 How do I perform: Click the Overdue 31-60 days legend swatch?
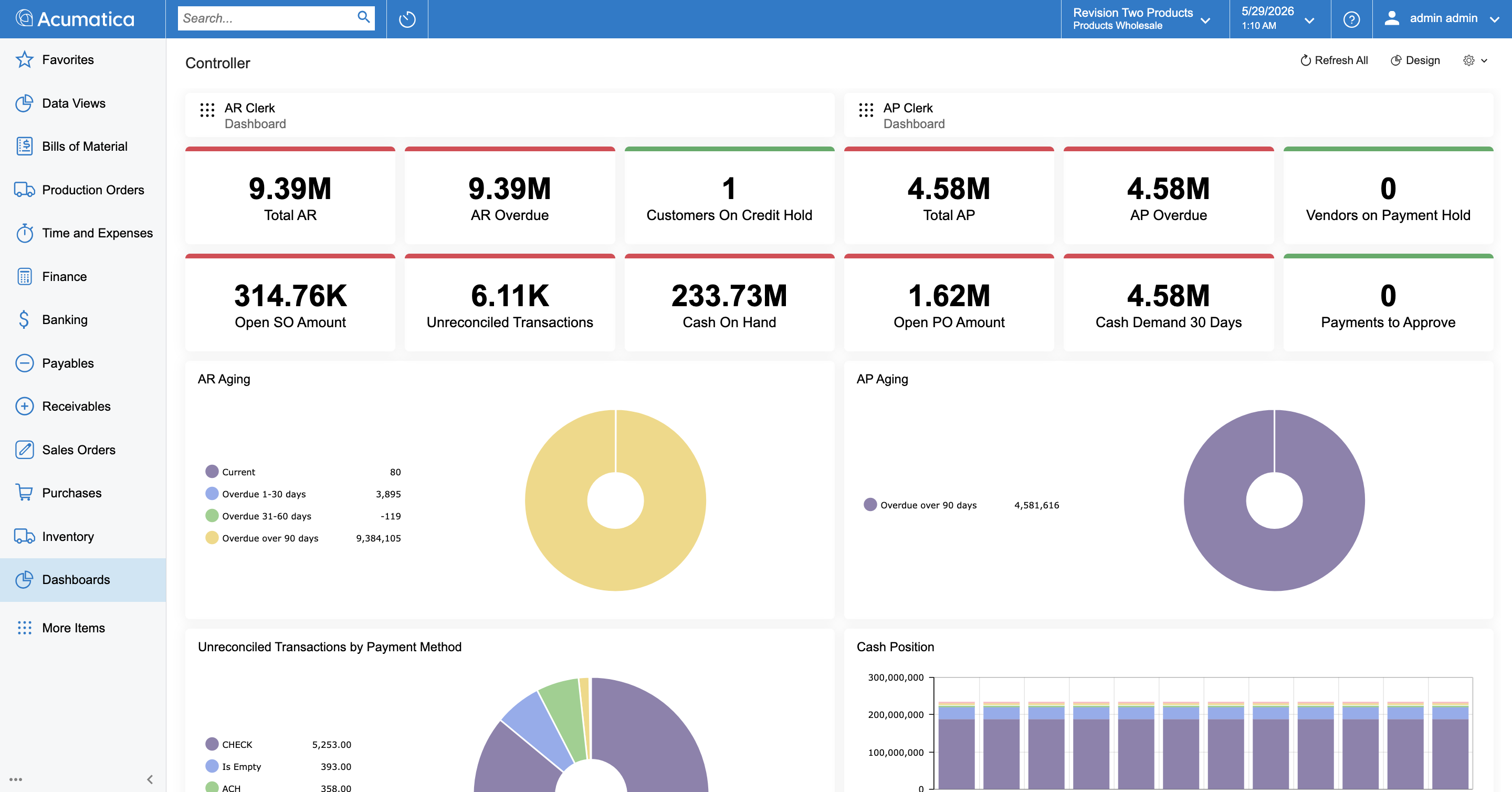pos(212,516)
